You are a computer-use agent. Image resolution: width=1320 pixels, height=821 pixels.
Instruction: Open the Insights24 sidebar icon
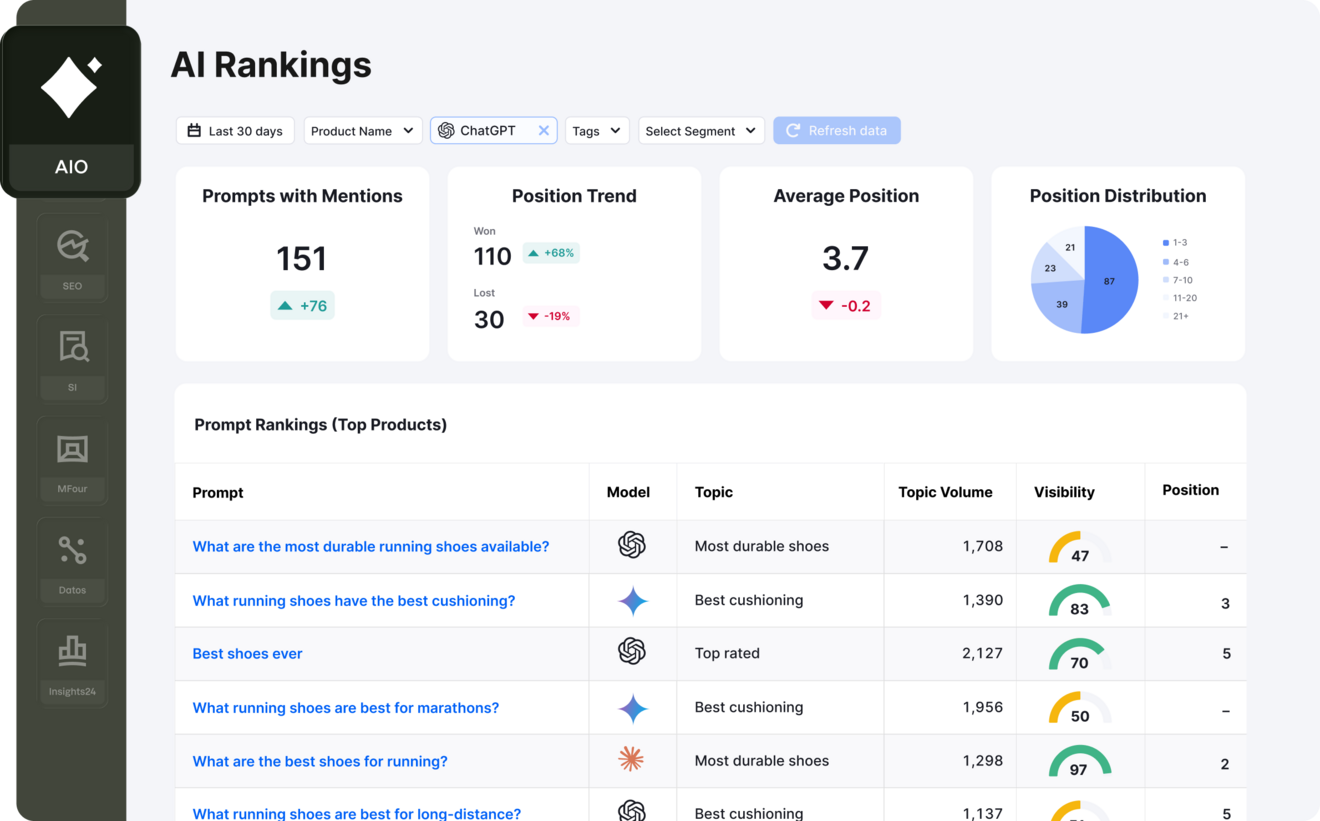point(72,662)
